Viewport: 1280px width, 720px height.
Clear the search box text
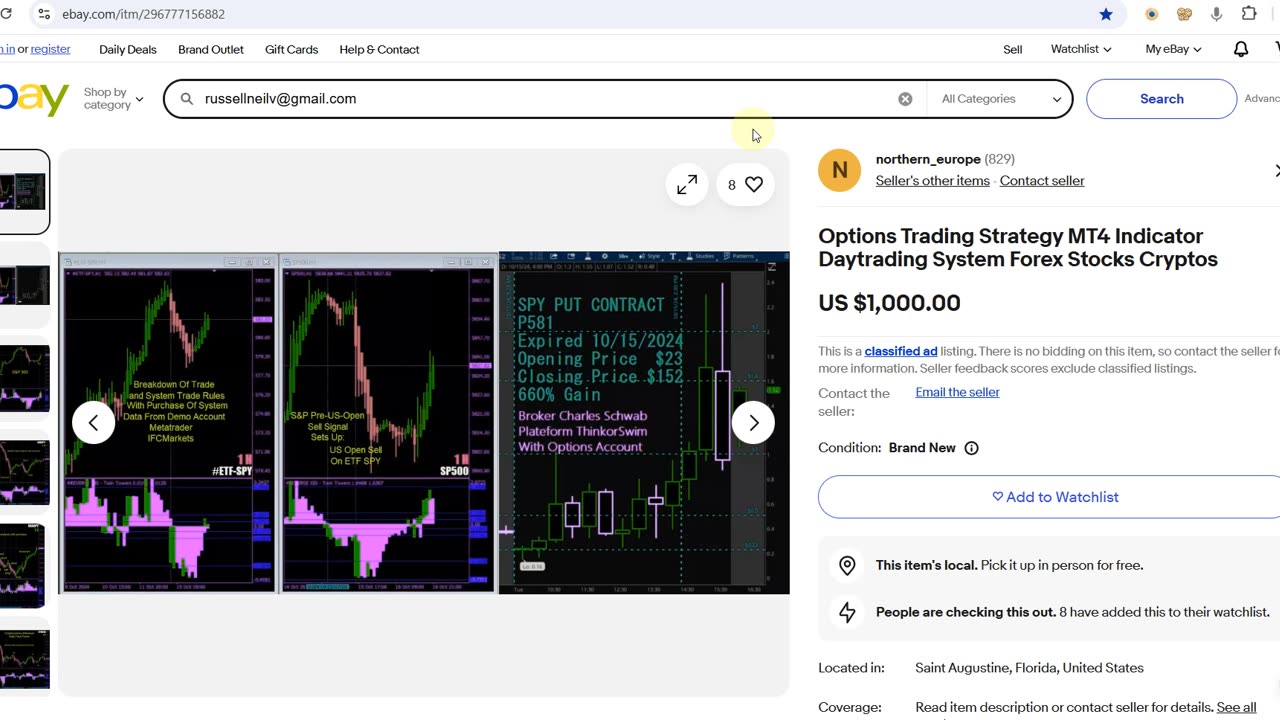(905, 99)
